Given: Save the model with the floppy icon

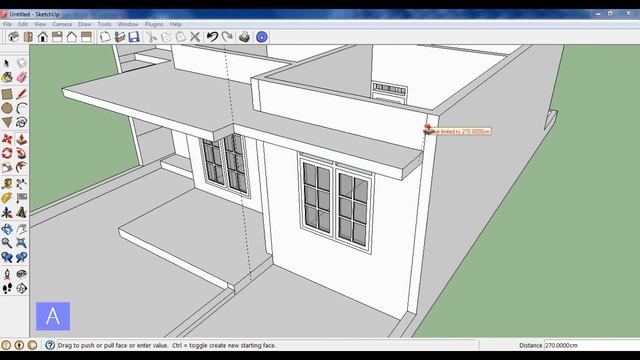Looking at the screenshot, I should 134,37.
